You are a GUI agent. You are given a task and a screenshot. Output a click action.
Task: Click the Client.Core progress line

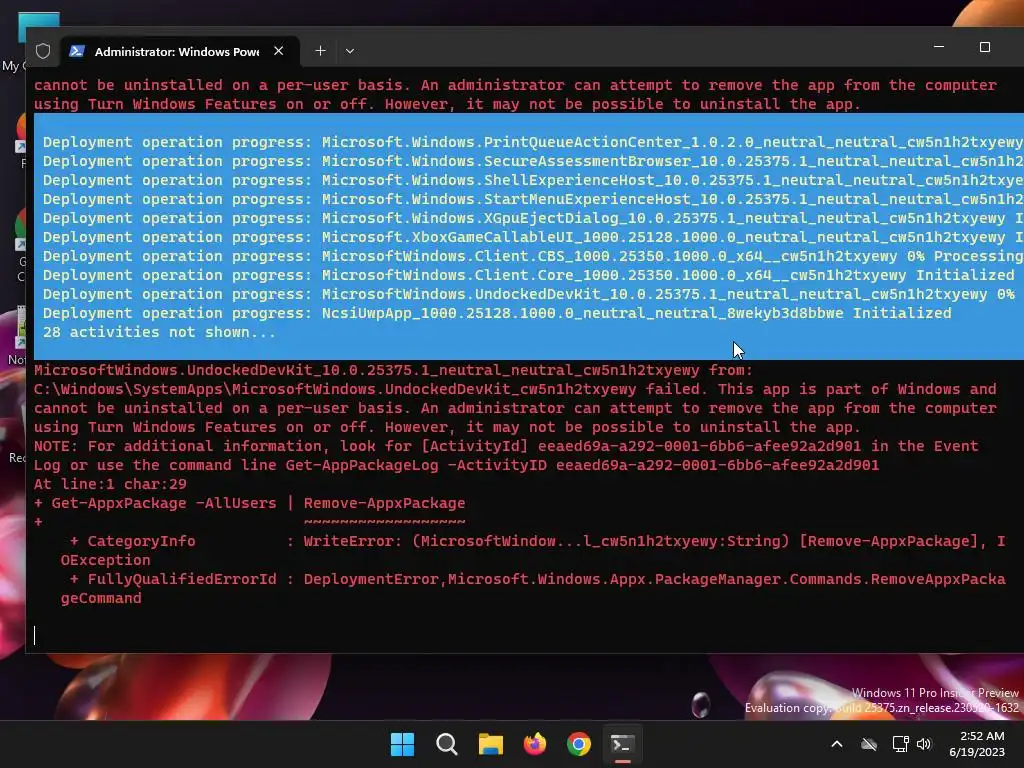pyautogui.click(x=528, y=275)
